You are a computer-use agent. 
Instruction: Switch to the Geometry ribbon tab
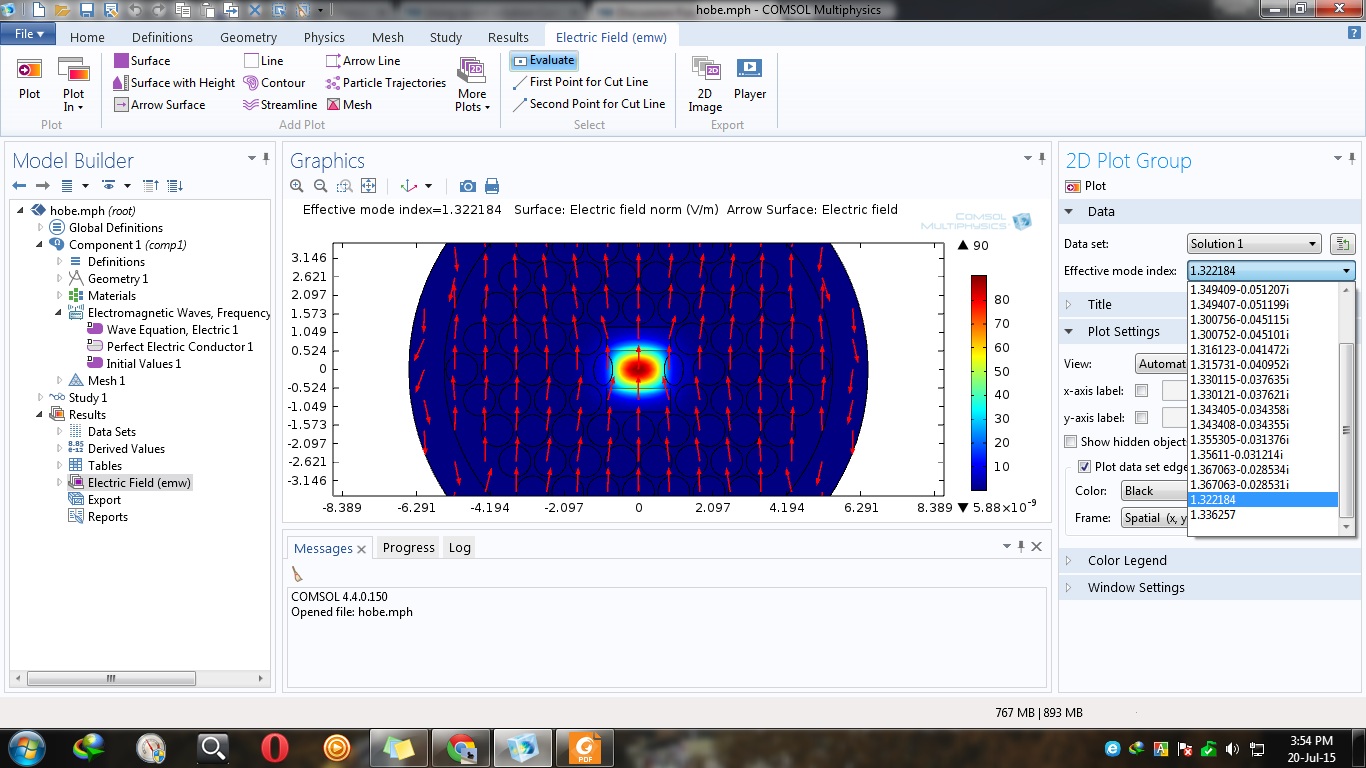pyautogui.click(x=248, y=37)
